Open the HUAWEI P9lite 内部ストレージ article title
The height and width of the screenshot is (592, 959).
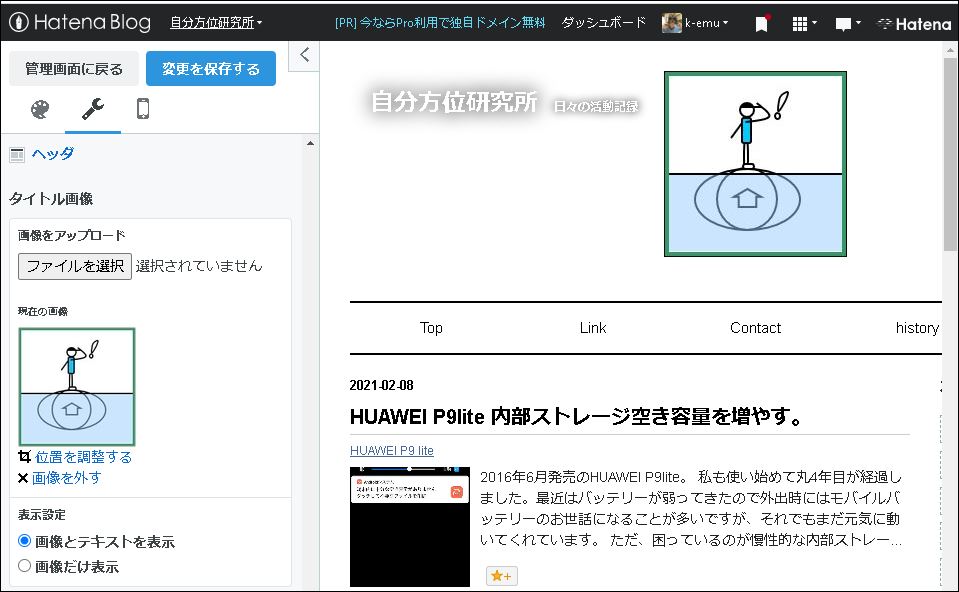pyautogui.click(x=576, y=416)
